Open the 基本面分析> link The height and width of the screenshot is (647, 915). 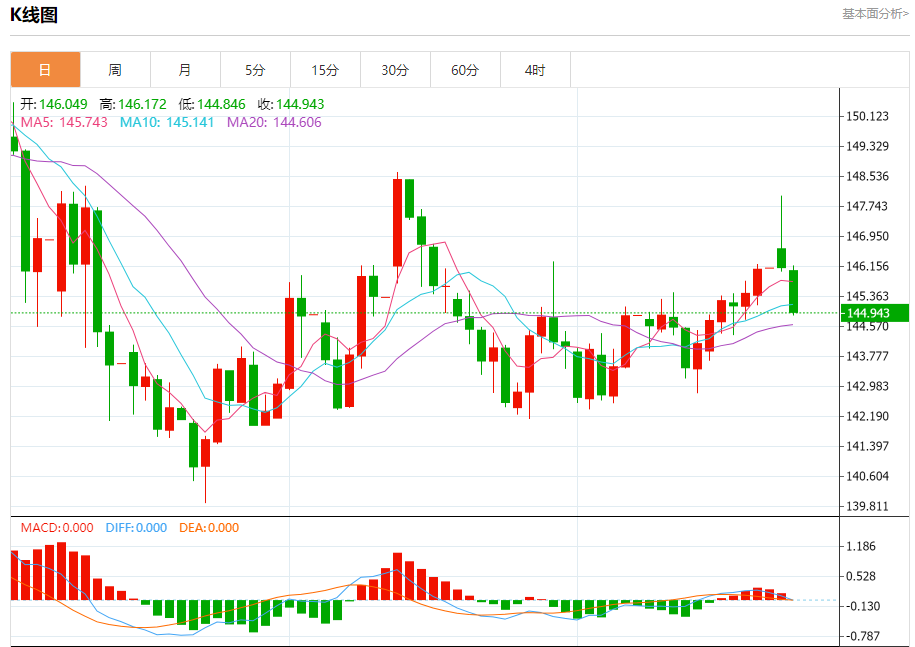click(x=875, y=14)
